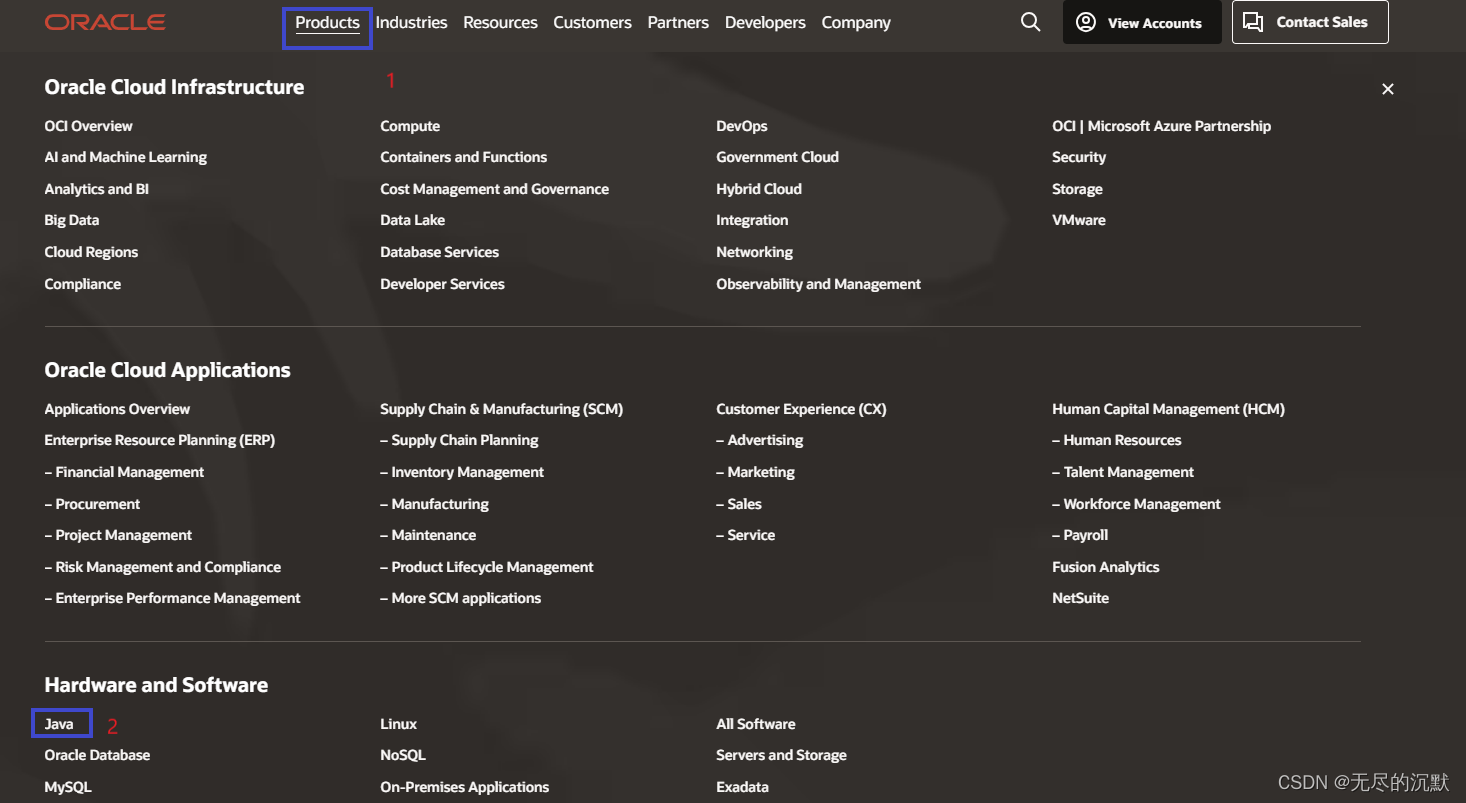Open Government Cloud
Image resolution: width=1466 pixels, height=803 pixels.
click(x=777, y=157)
